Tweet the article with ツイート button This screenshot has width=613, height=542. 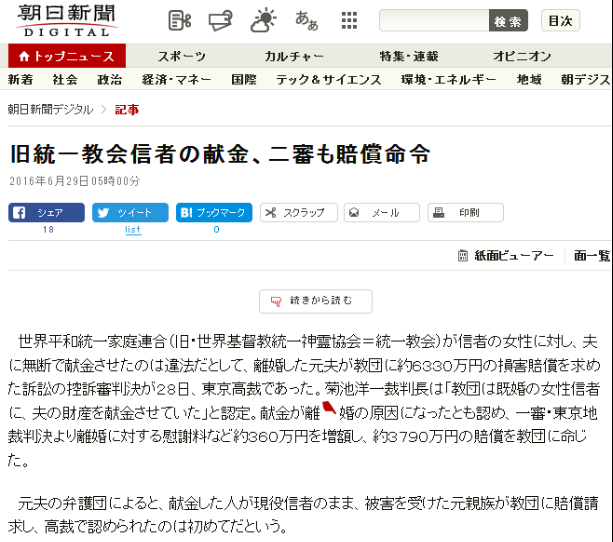[130, 213]
